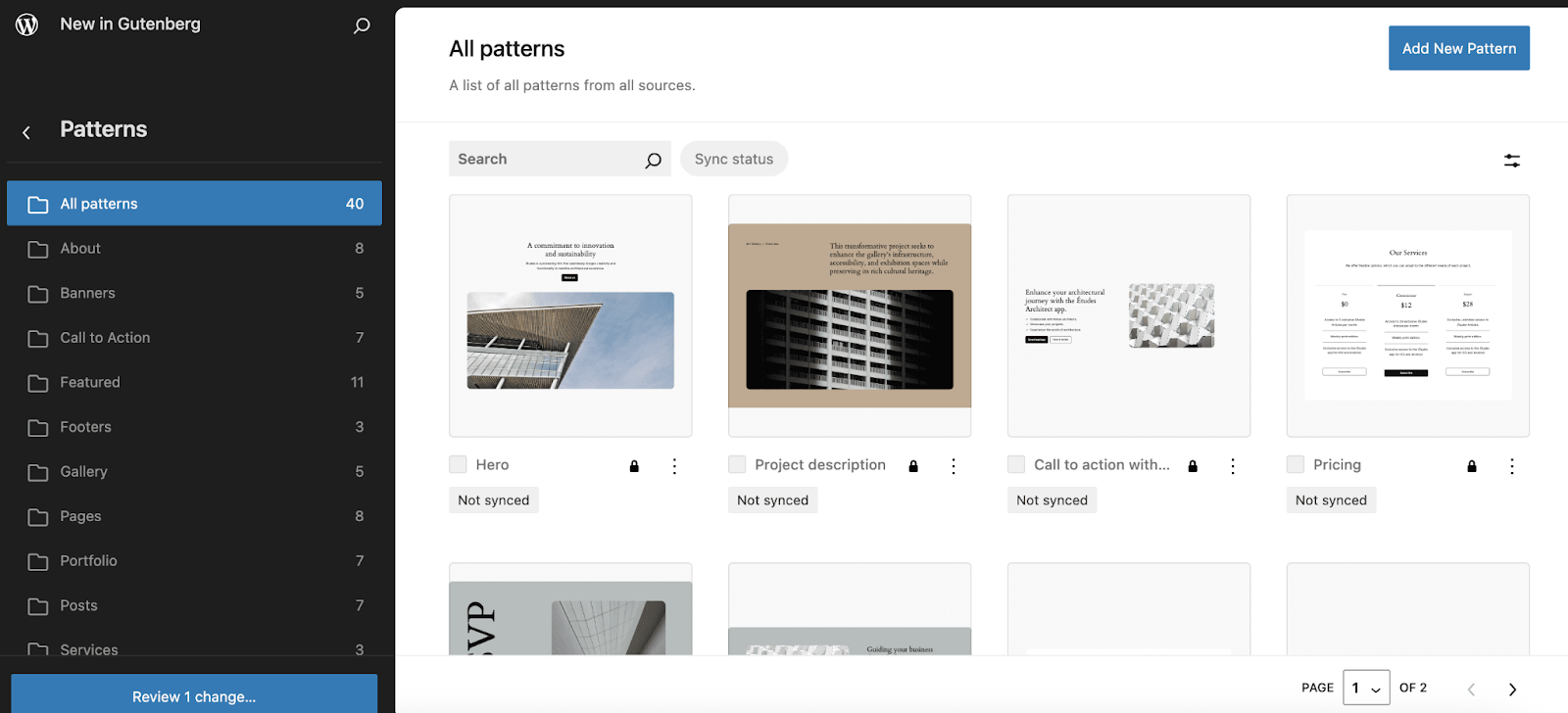Open the Banners category
1568x713 pixels.
194,293
